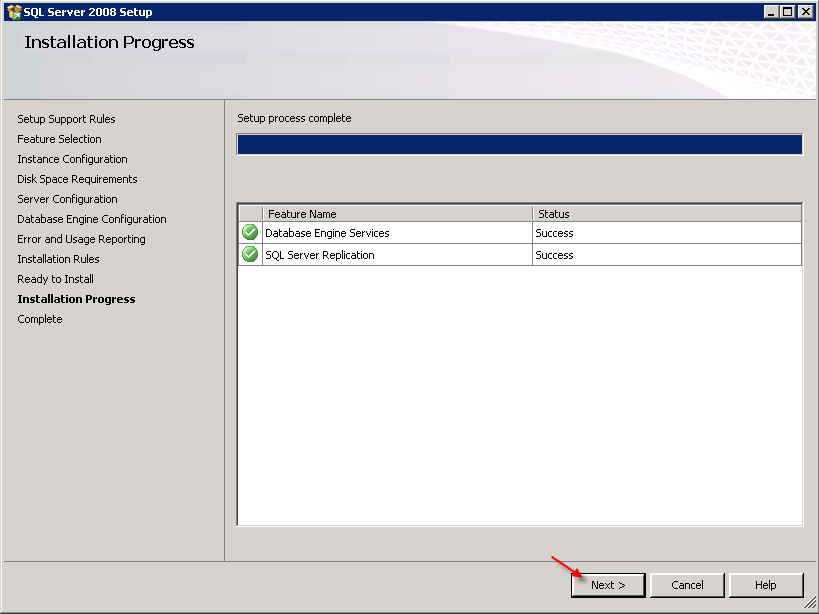Click Success status for SQL Server Replication
Image resolution: width=819 pixels, height=614 pixels.
tap(554, 255)
